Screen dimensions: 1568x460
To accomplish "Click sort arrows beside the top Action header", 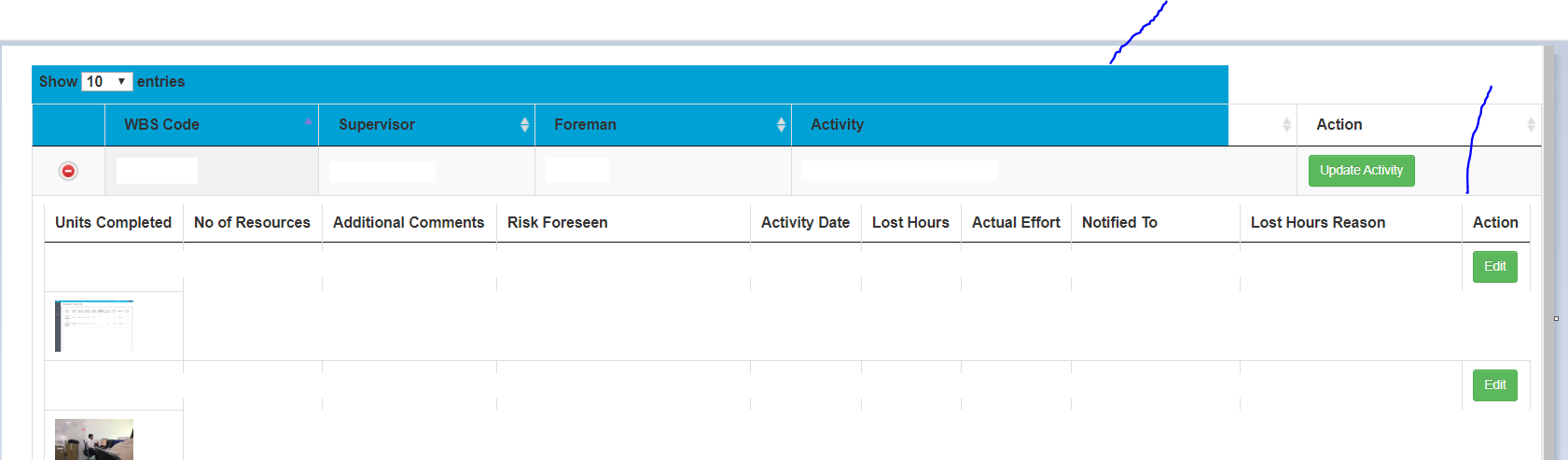I will pos(1531,125).
